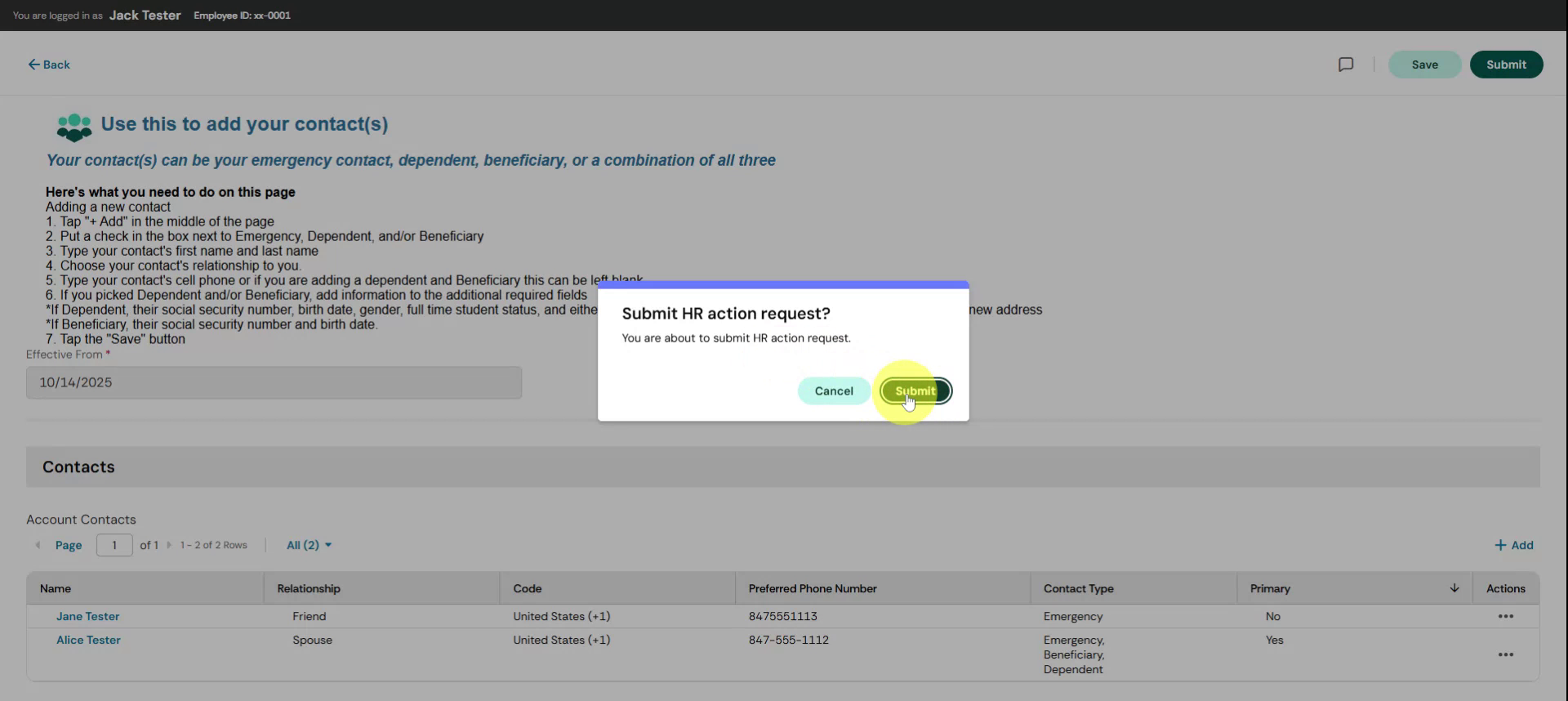Click the Employee ID xx-0001 text
This screenshot has height=701, width=1568.
(x=242, y=16)
